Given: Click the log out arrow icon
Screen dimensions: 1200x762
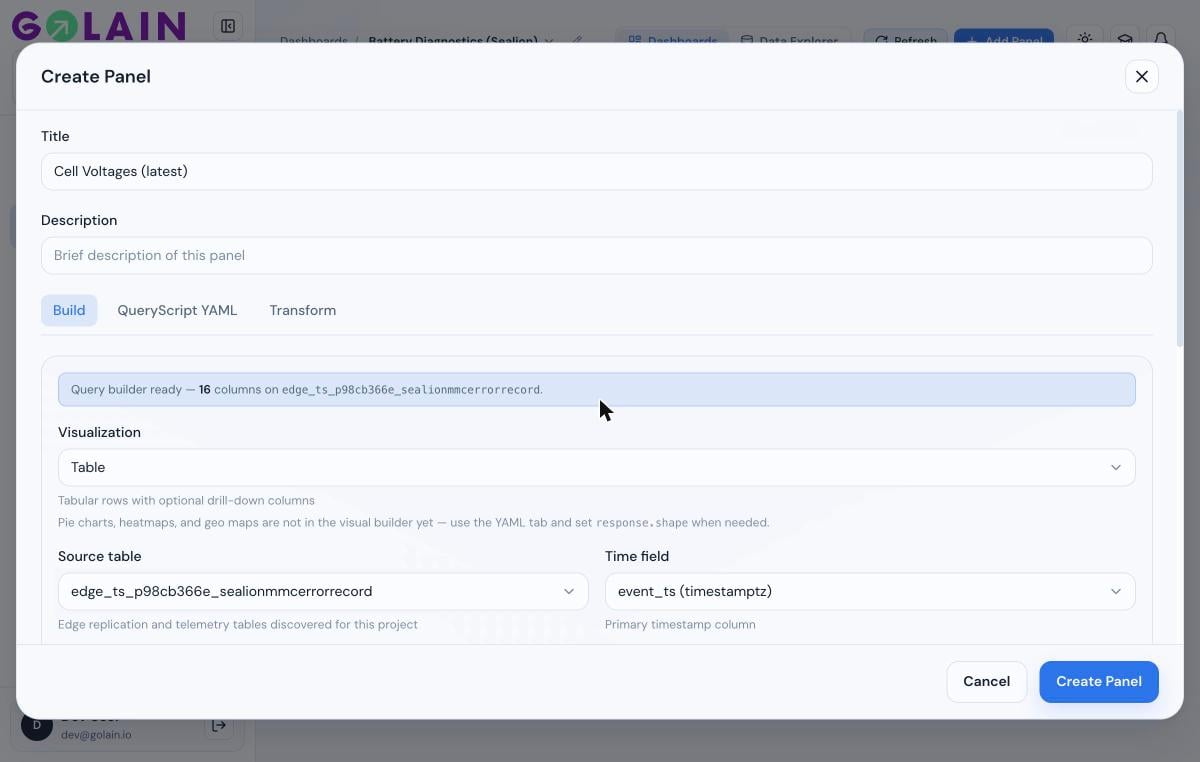Looking at the screenshot, I should pos(219,726).
